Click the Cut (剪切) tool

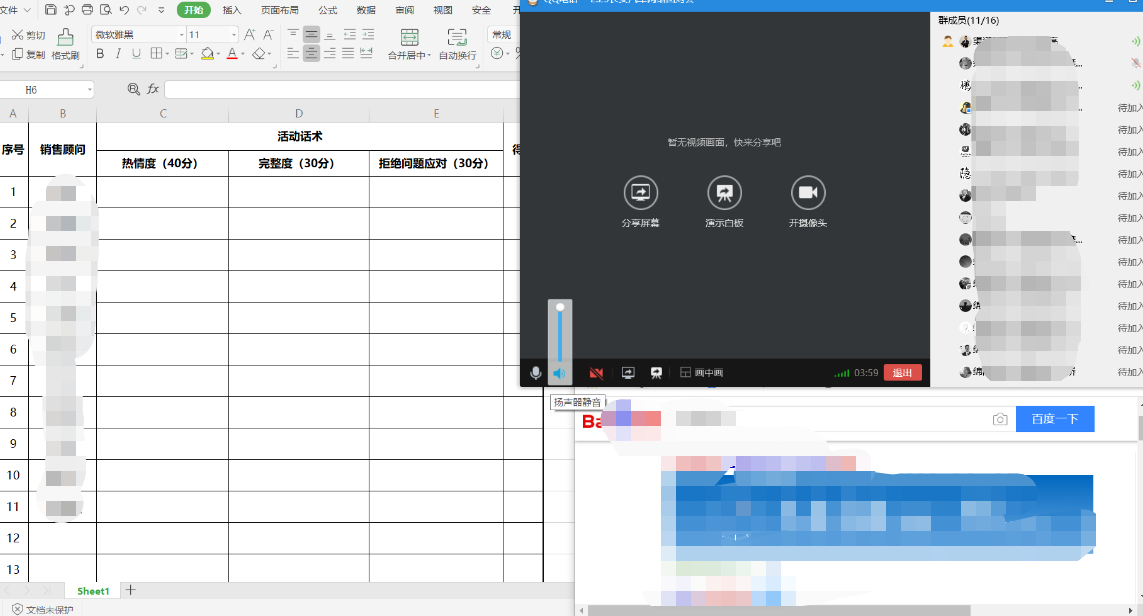28,35
